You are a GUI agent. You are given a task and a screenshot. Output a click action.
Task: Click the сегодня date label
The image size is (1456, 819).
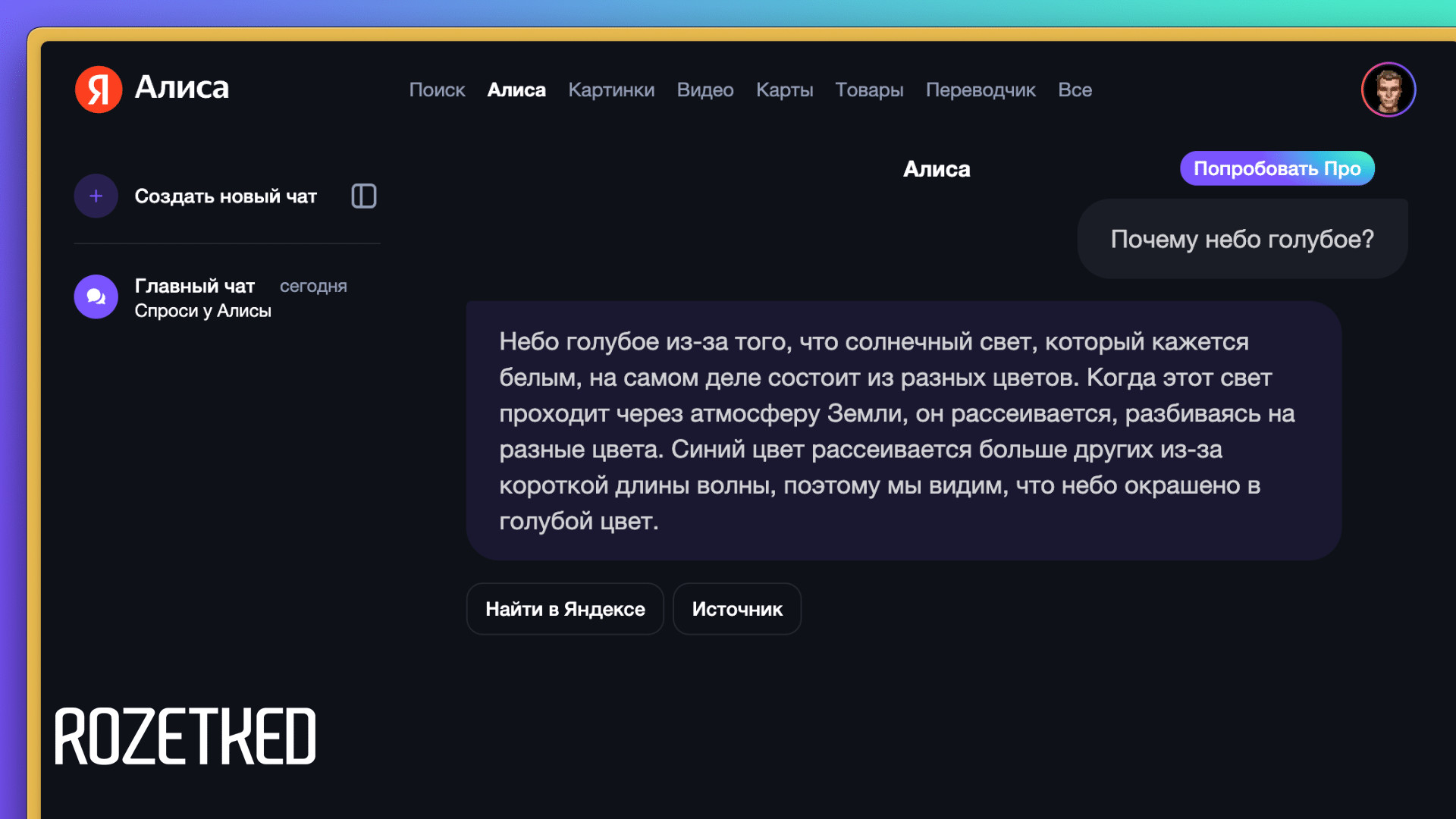click(x=313, y=286)
